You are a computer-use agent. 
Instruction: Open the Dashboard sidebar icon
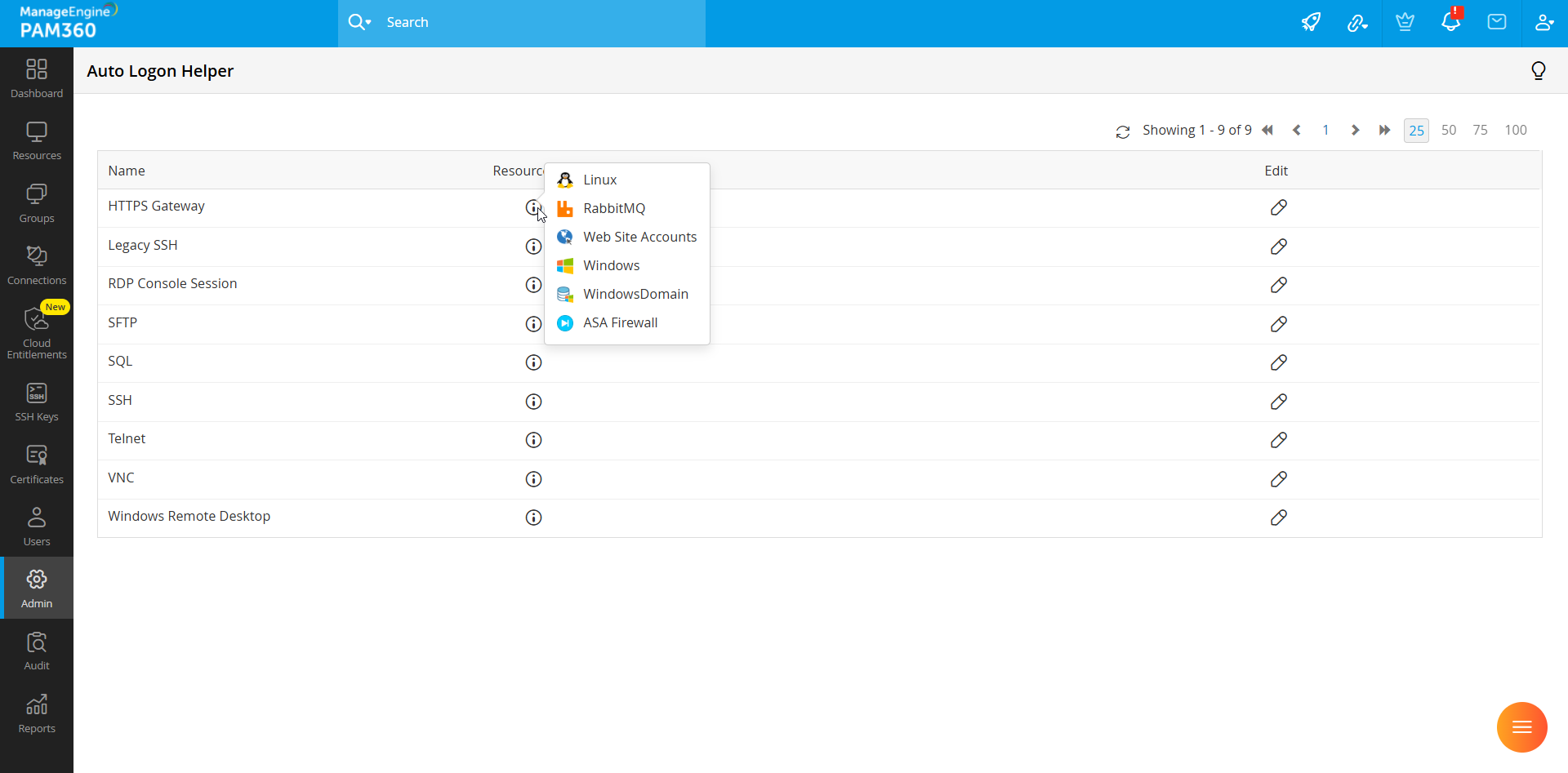(x=37, y=78)
